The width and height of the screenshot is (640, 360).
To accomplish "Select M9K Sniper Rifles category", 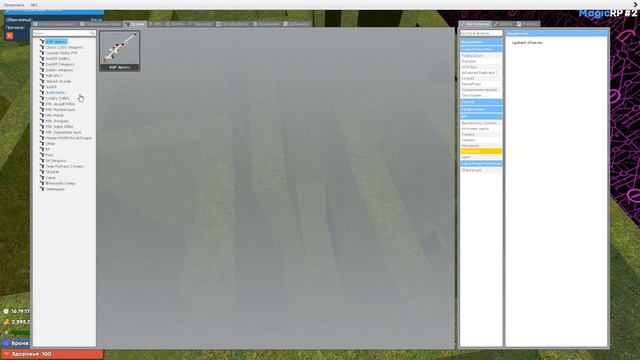I will (59, 127).
